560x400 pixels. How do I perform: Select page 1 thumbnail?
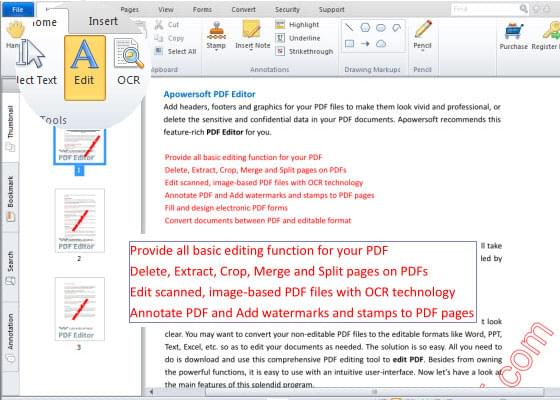pos(80,146)
